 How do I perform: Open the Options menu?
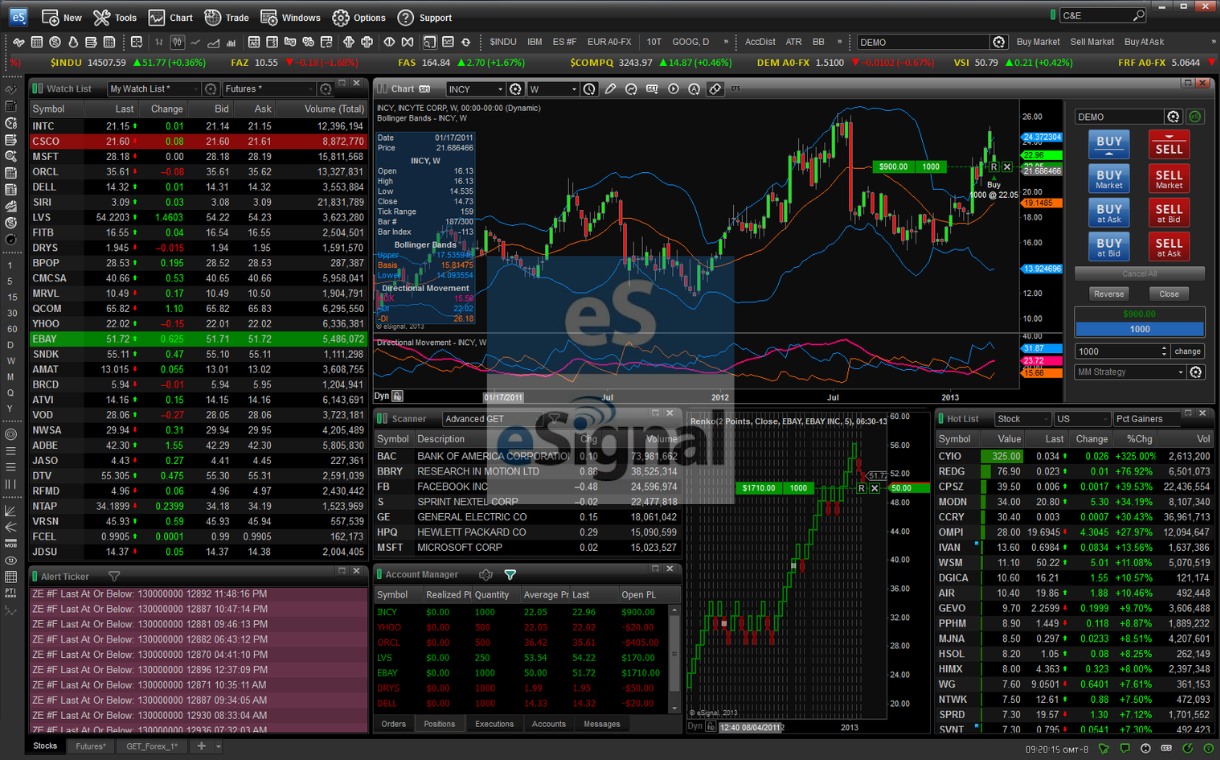[x=358, y=18]
